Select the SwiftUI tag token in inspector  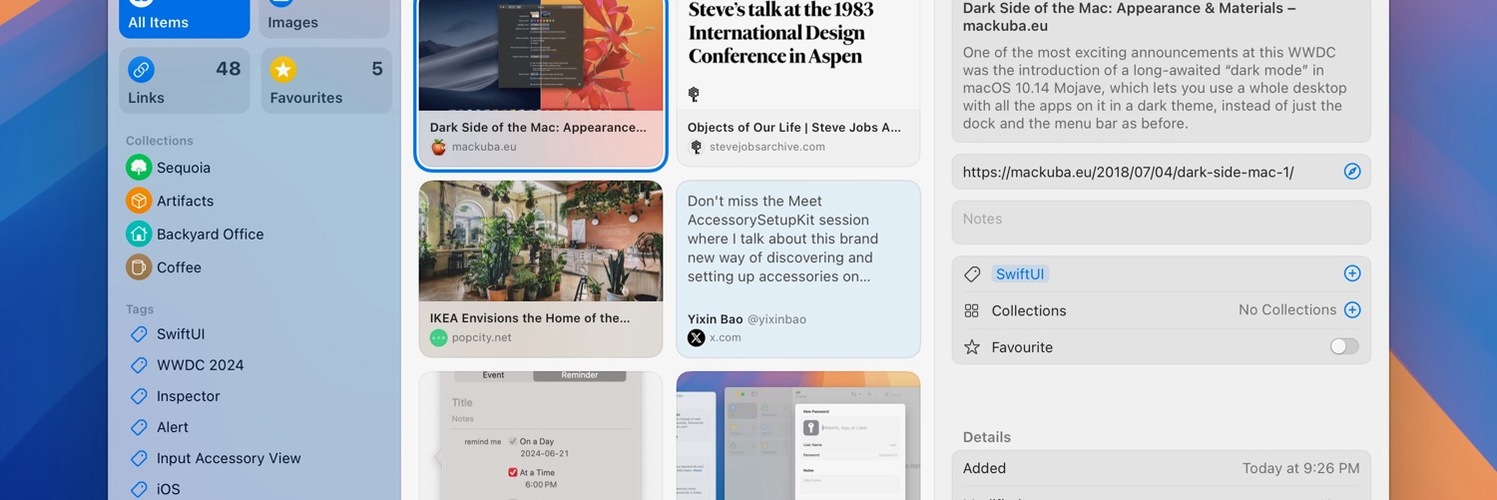1020,274
